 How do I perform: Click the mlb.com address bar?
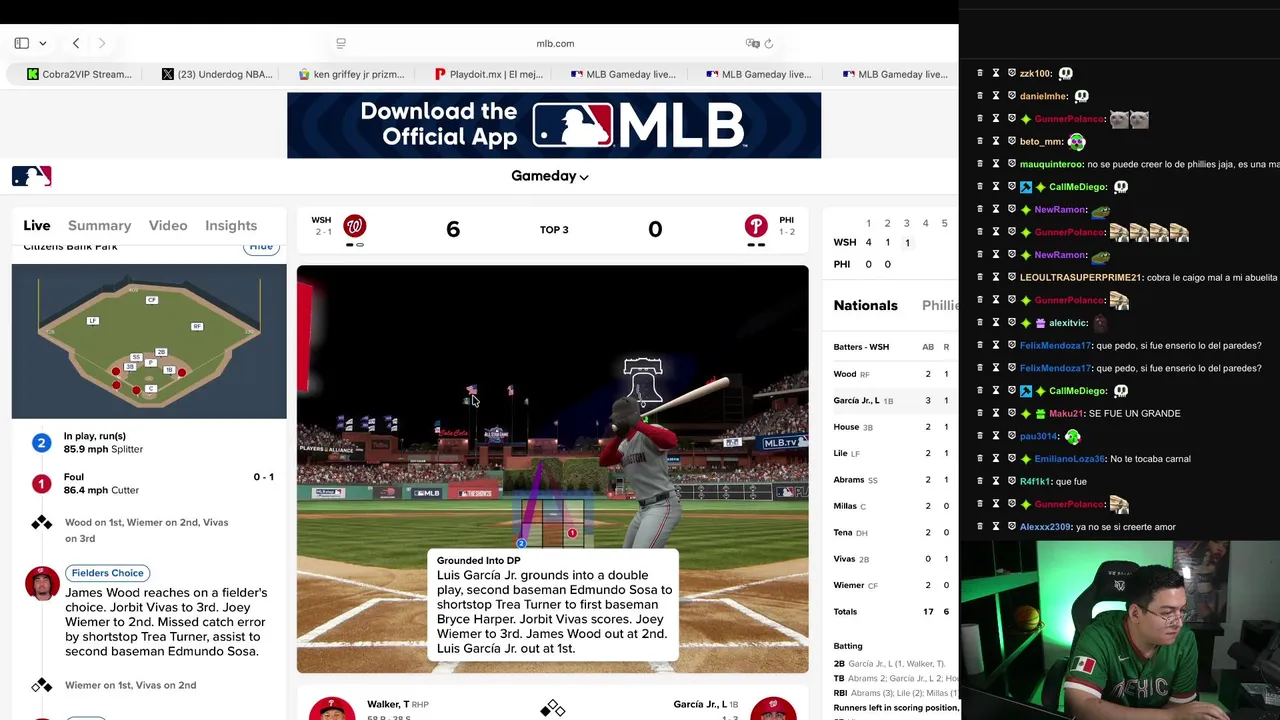click(x=555, y=43)
